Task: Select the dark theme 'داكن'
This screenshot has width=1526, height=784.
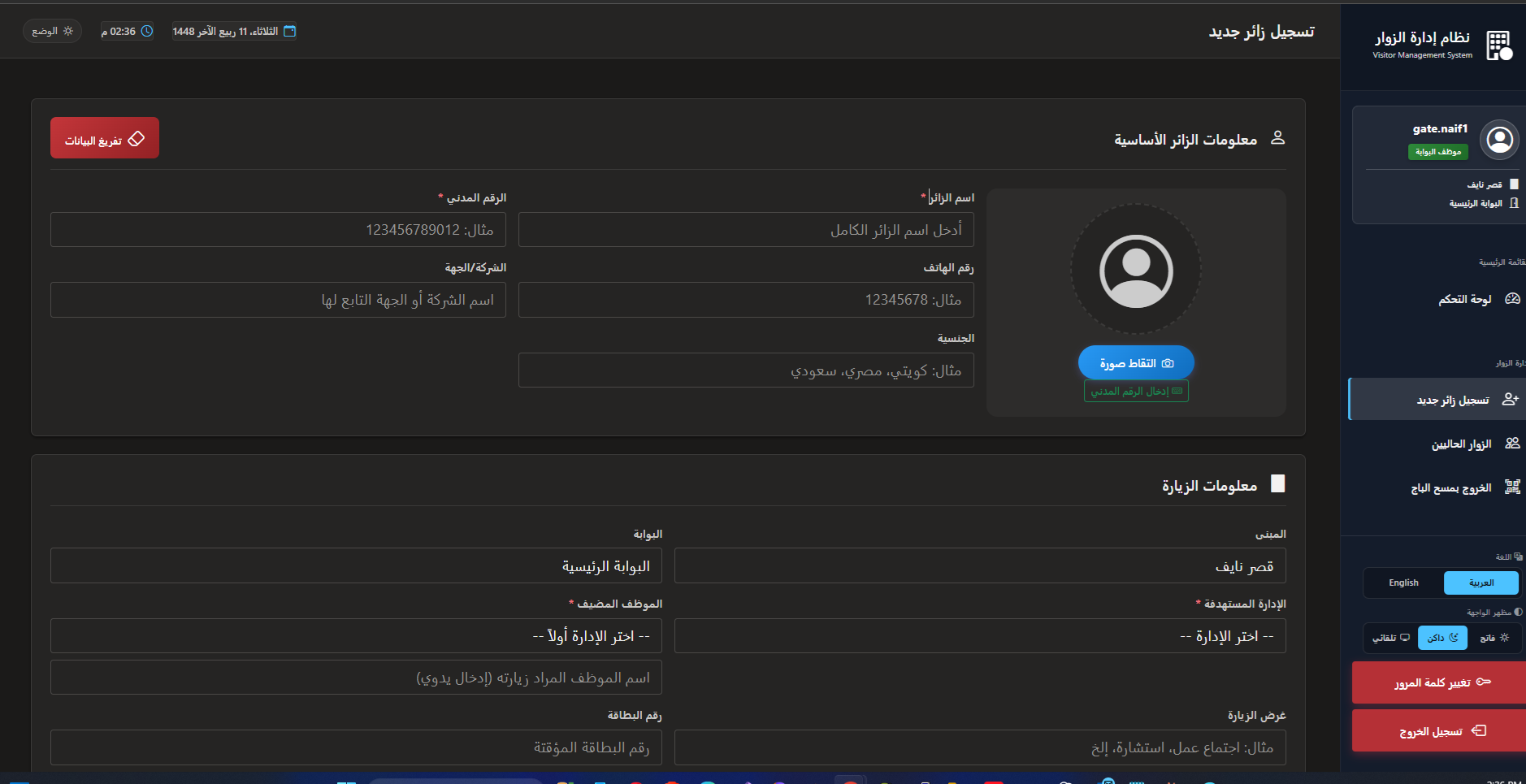Action: (x=1442, y=638)
